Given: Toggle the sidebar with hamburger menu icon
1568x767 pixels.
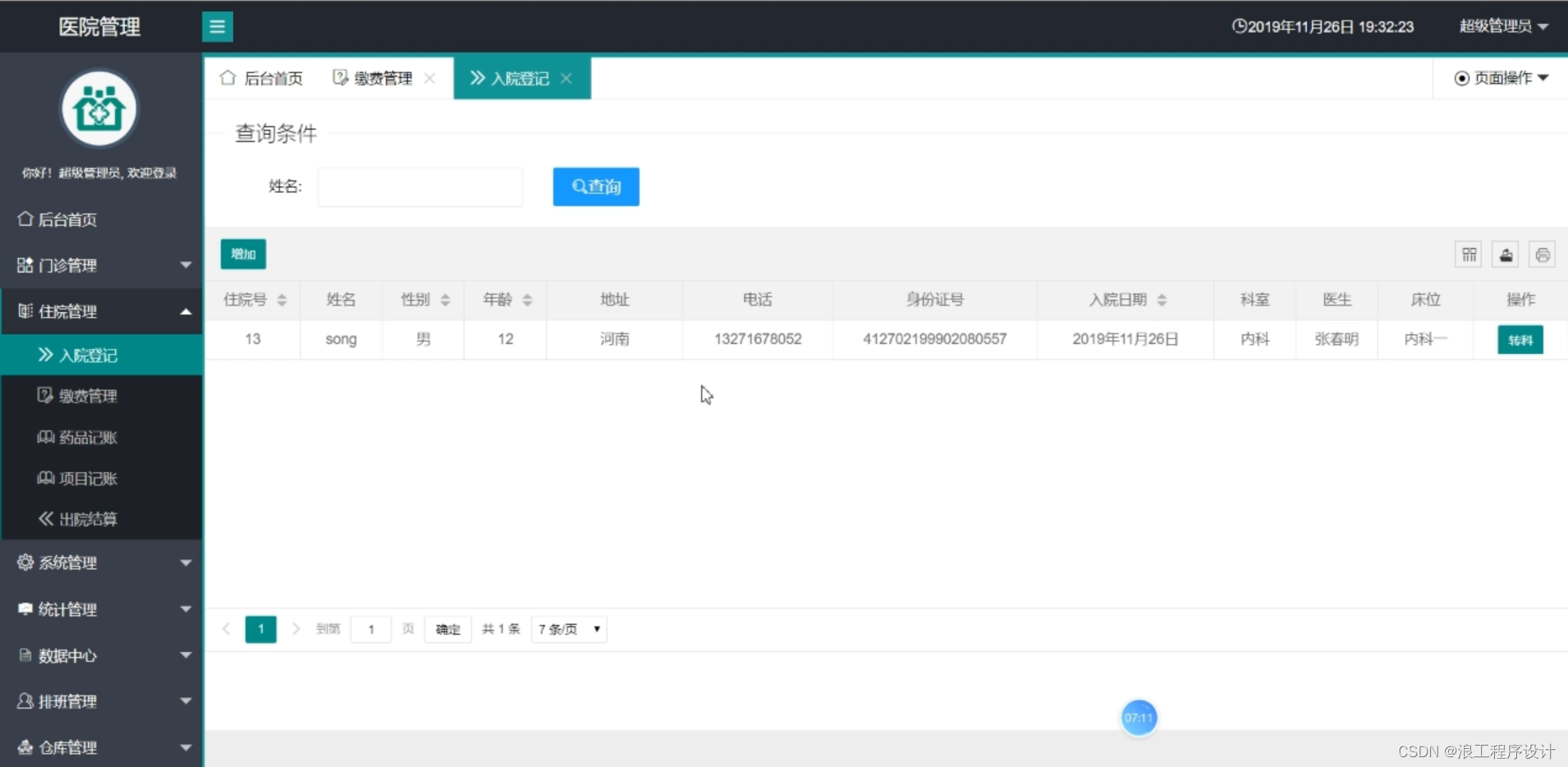Looking at the screenshot, I should (218, 26).
